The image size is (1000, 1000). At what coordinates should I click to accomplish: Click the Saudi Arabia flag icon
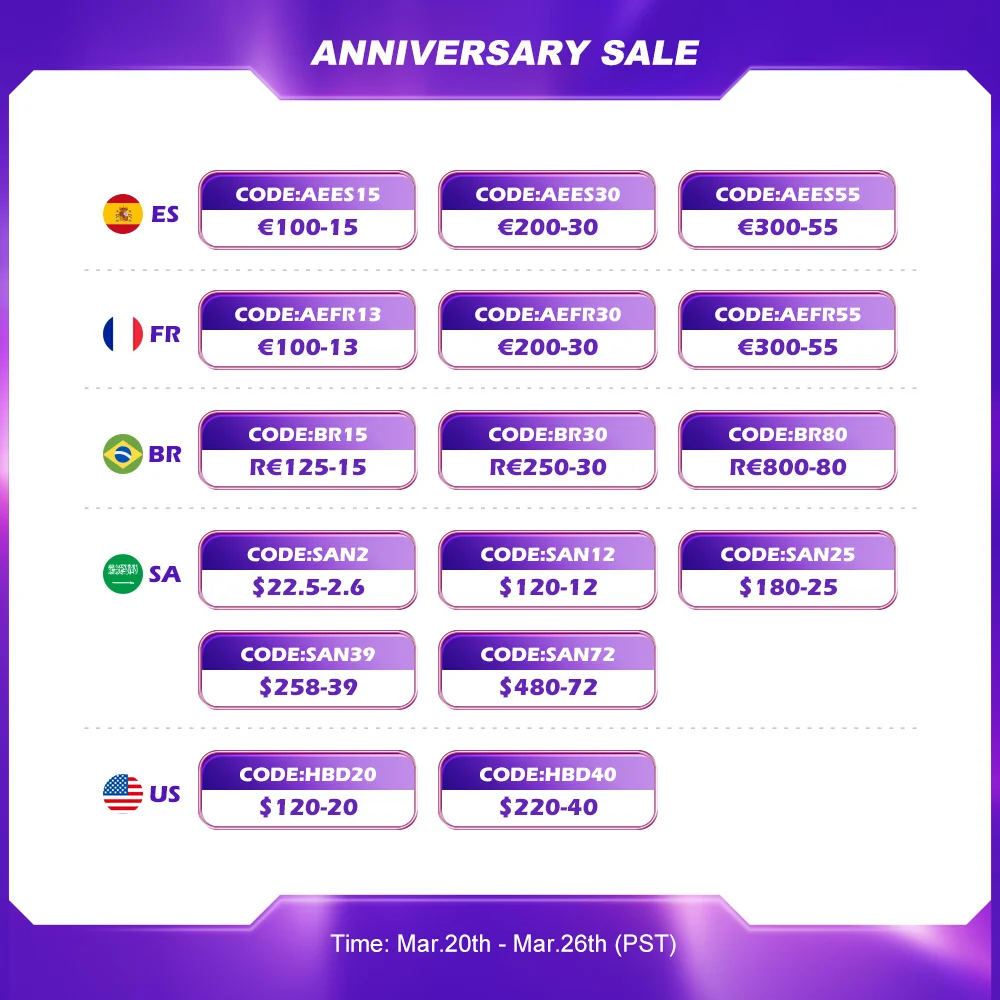(122, 573)
